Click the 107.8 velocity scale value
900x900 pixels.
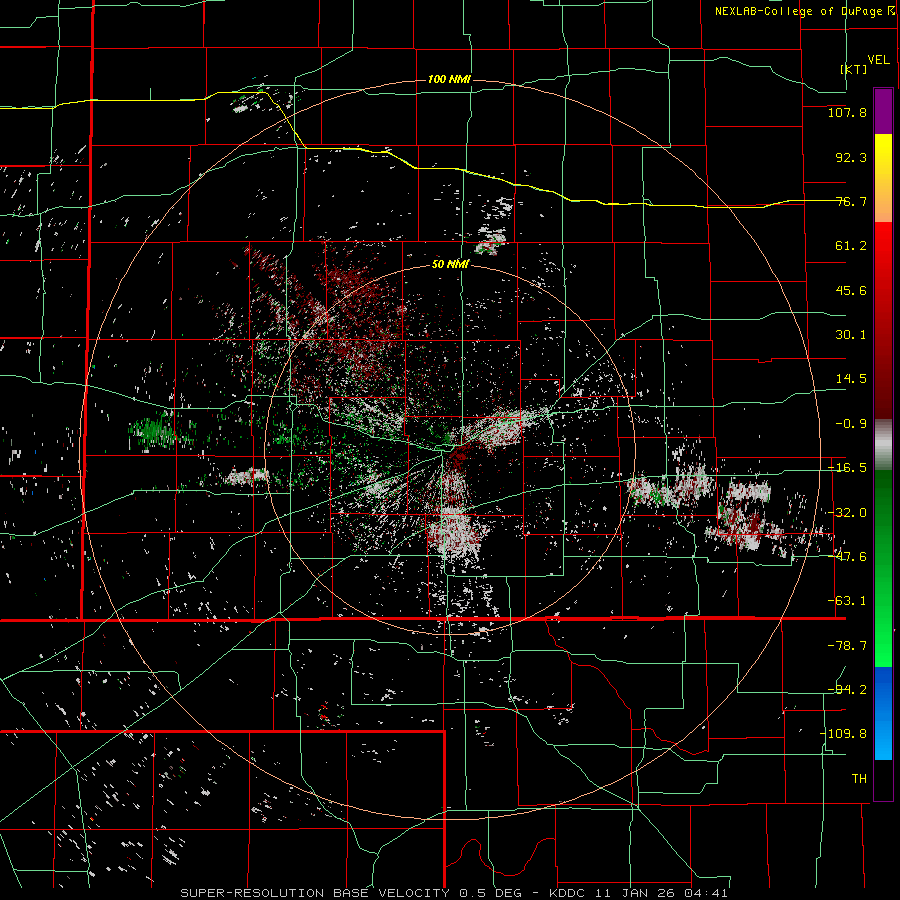(x=847, y=112)
